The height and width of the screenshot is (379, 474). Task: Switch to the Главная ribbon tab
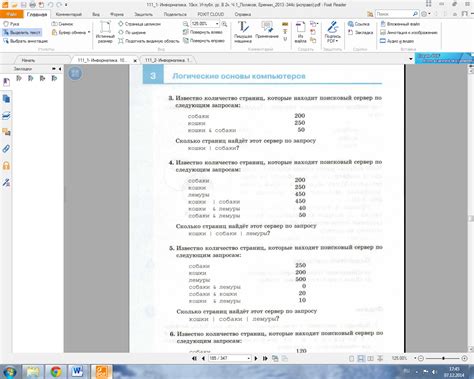pyautogui.click(x=37, y=14)
